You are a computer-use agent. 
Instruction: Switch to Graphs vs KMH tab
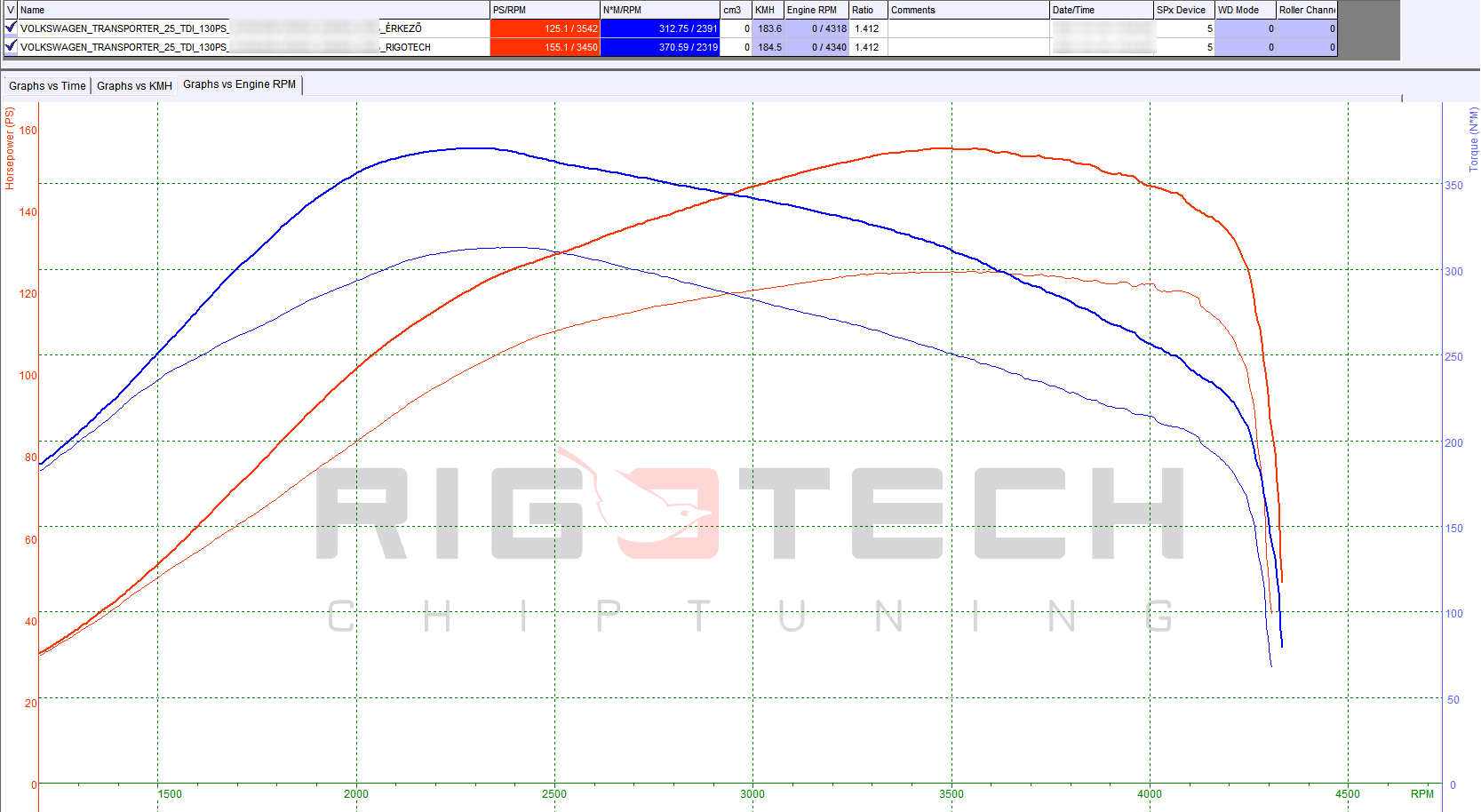(134, 86)
